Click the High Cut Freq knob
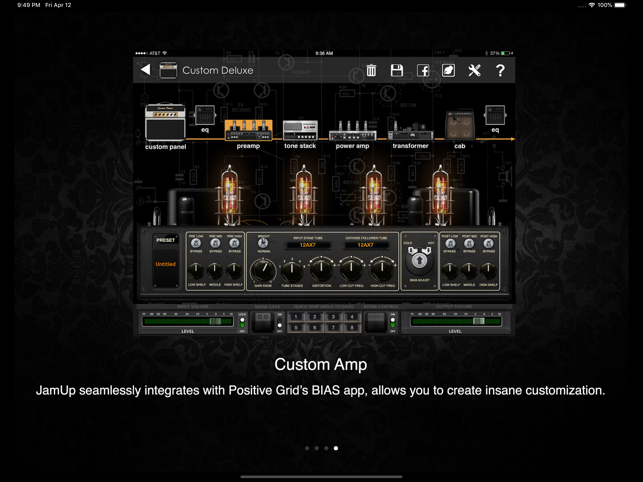Image resolution: width=643 pixels, height=482 pixels. [382, 270]
